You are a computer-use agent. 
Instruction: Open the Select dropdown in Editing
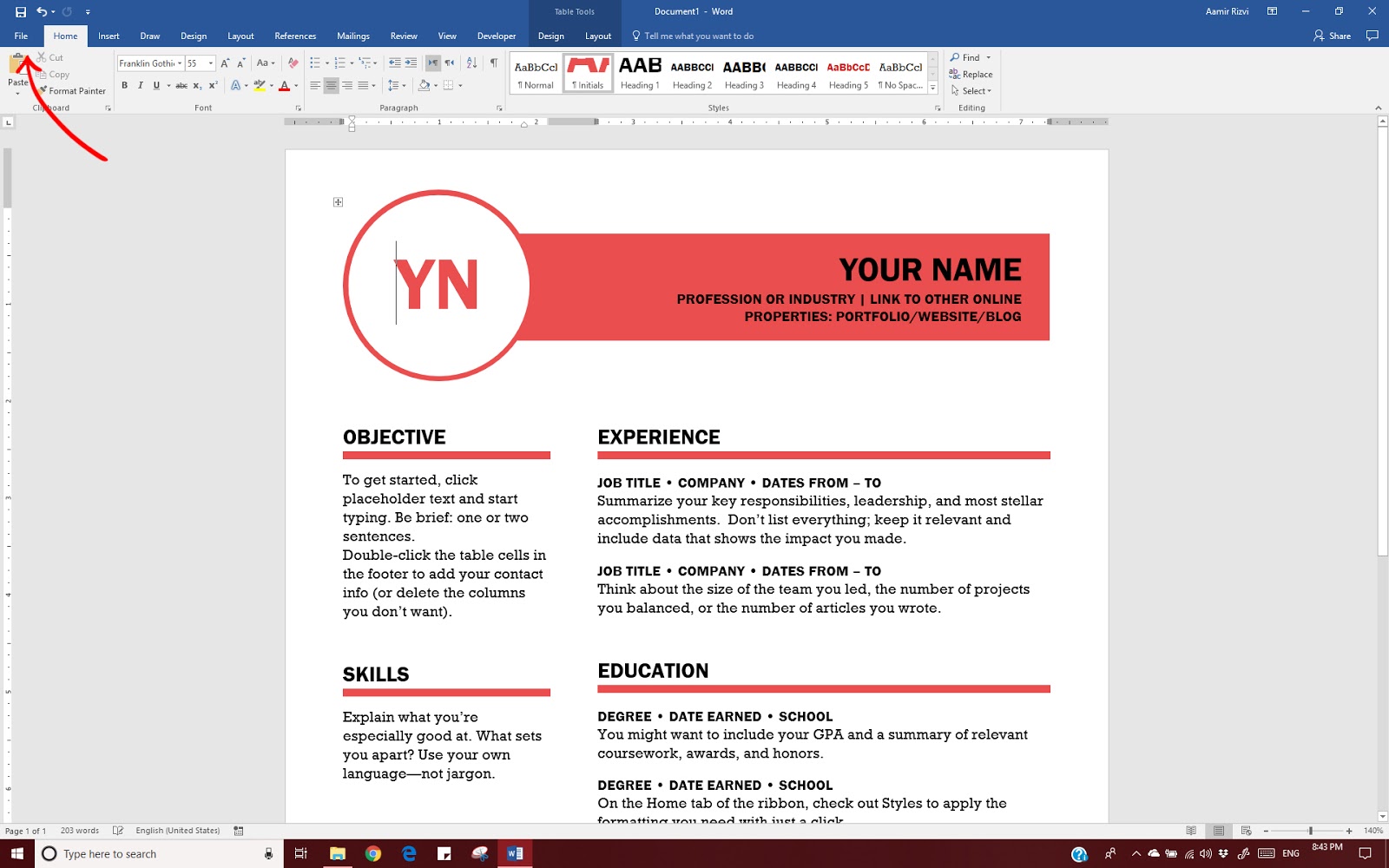[971, 91]
